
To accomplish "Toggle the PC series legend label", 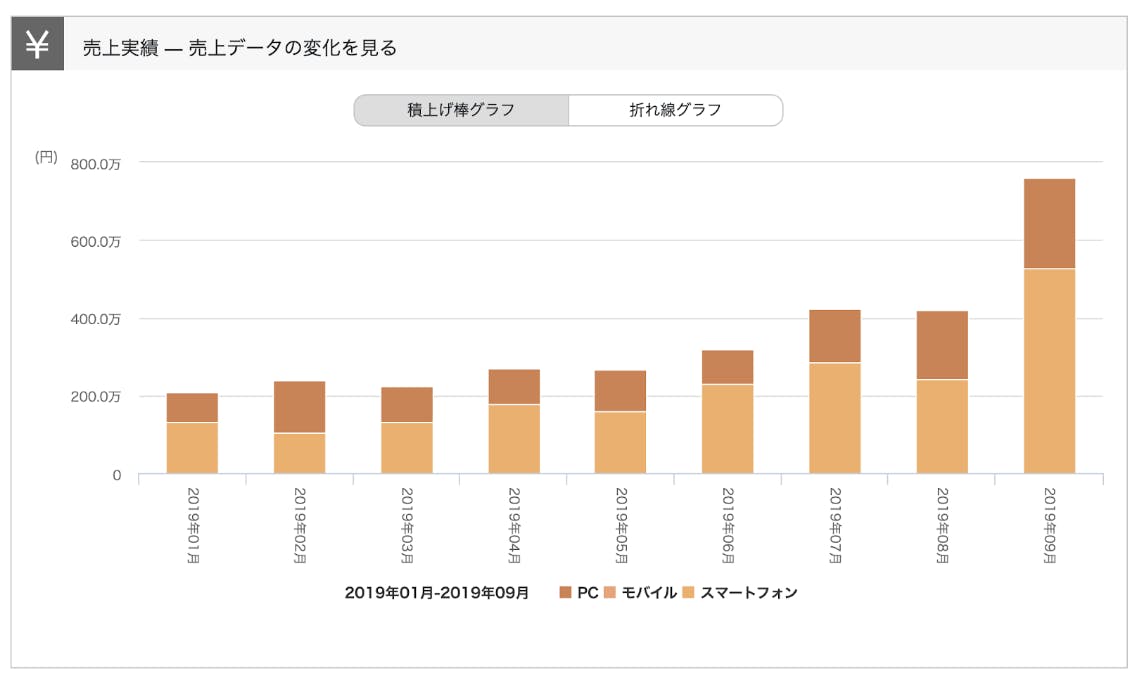I will point(587,593).
